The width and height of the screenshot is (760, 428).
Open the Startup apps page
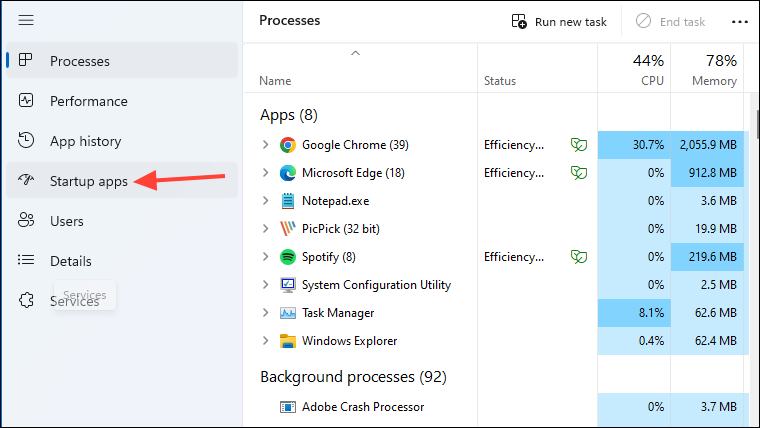point(89,181)
